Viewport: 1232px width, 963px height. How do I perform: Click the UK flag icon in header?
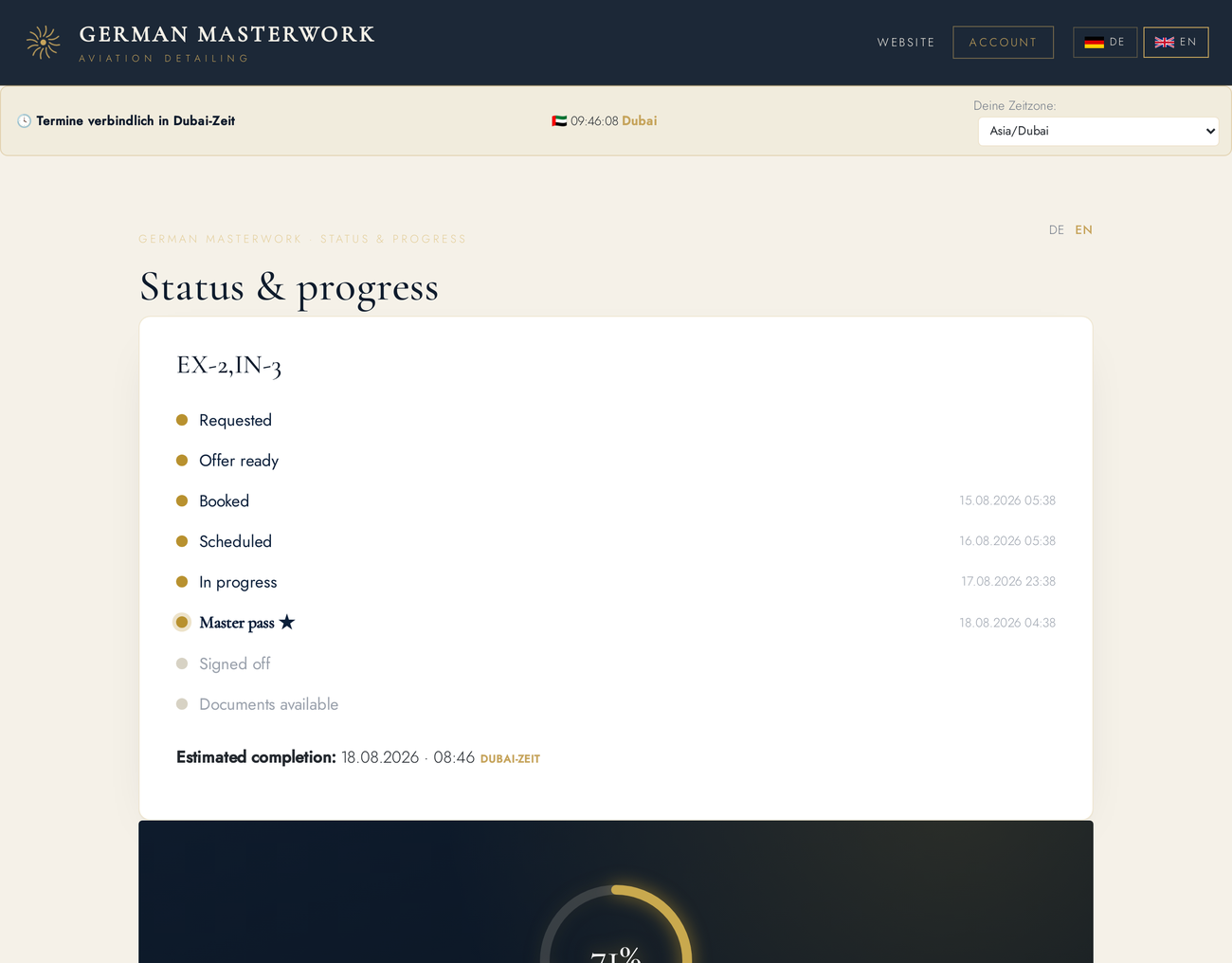[x=1165, y=43]
